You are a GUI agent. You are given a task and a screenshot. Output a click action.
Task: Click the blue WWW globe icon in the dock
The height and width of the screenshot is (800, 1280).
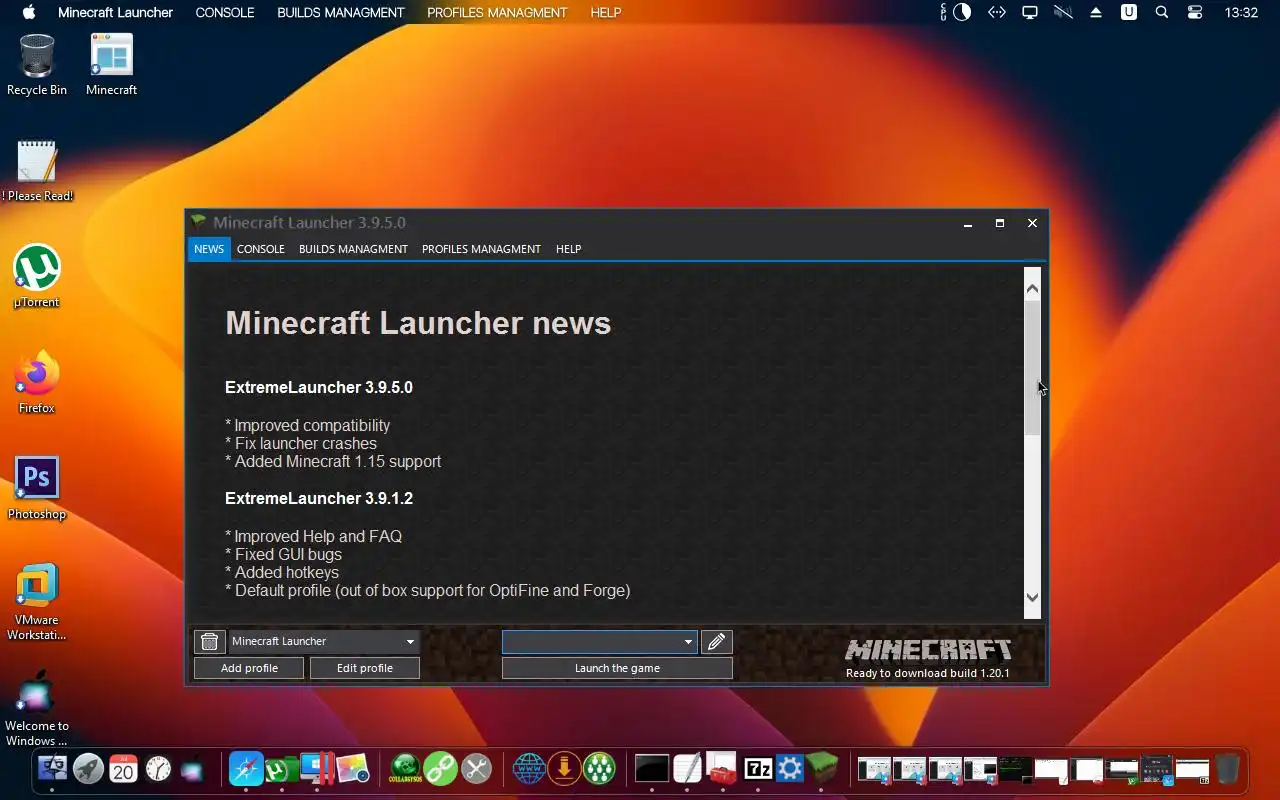[529, 768]
